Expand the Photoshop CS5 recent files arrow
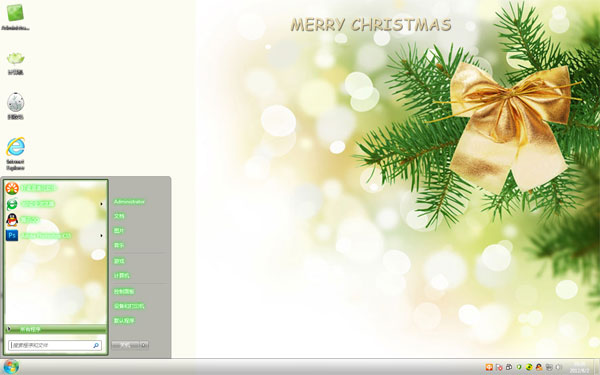 click(101, 235)
